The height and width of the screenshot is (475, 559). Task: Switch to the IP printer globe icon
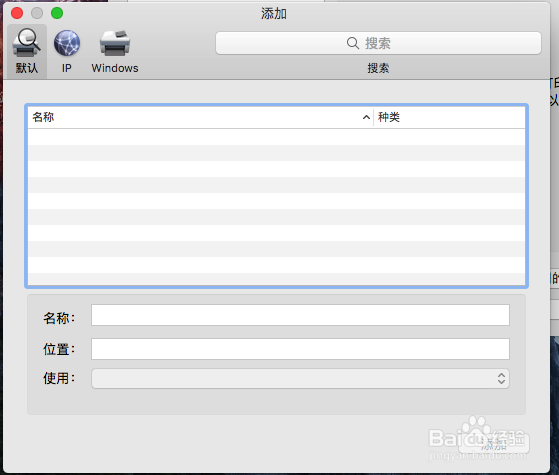[x=67, y=43]
